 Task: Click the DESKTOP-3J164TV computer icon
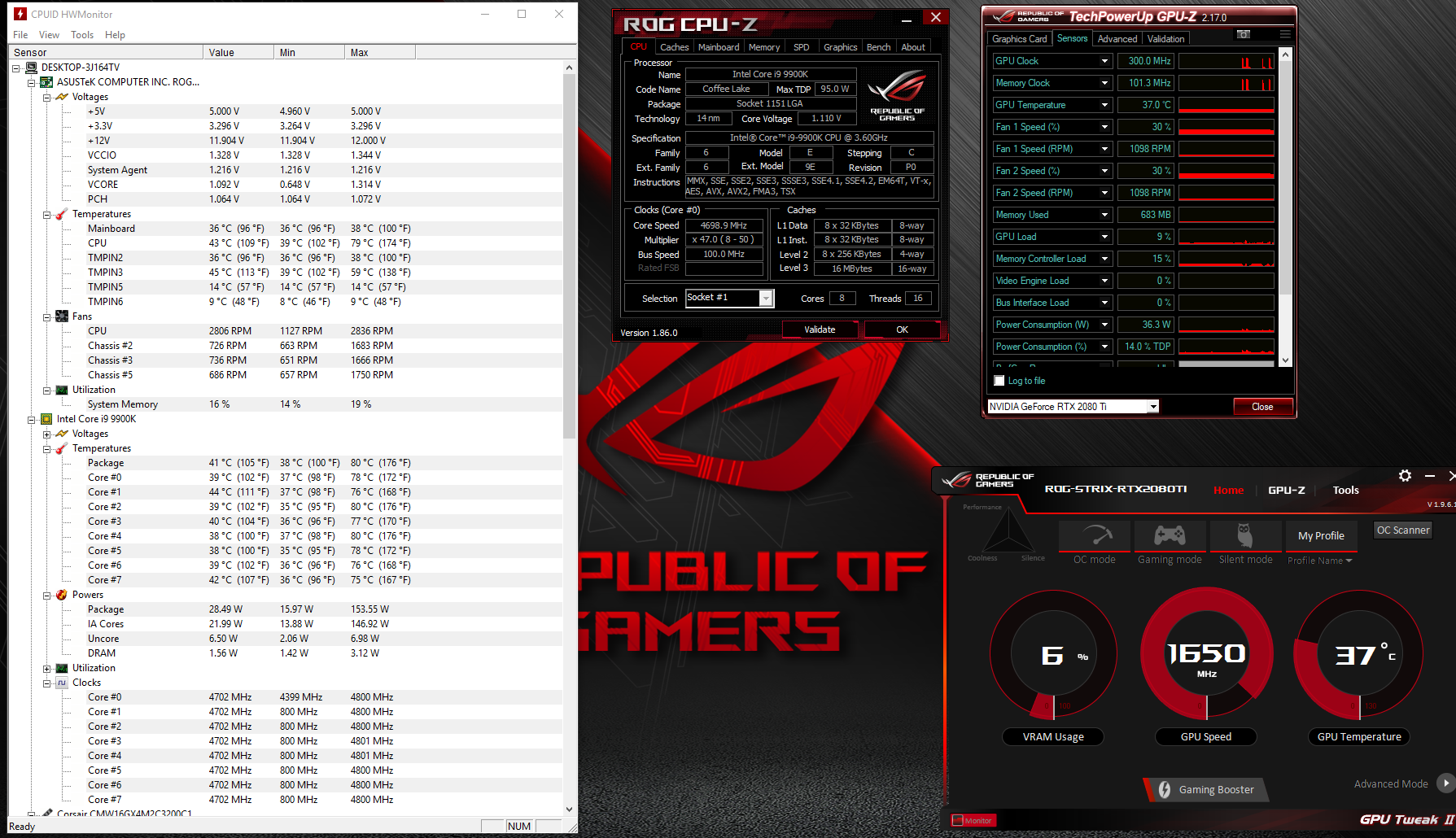[32, 68]
